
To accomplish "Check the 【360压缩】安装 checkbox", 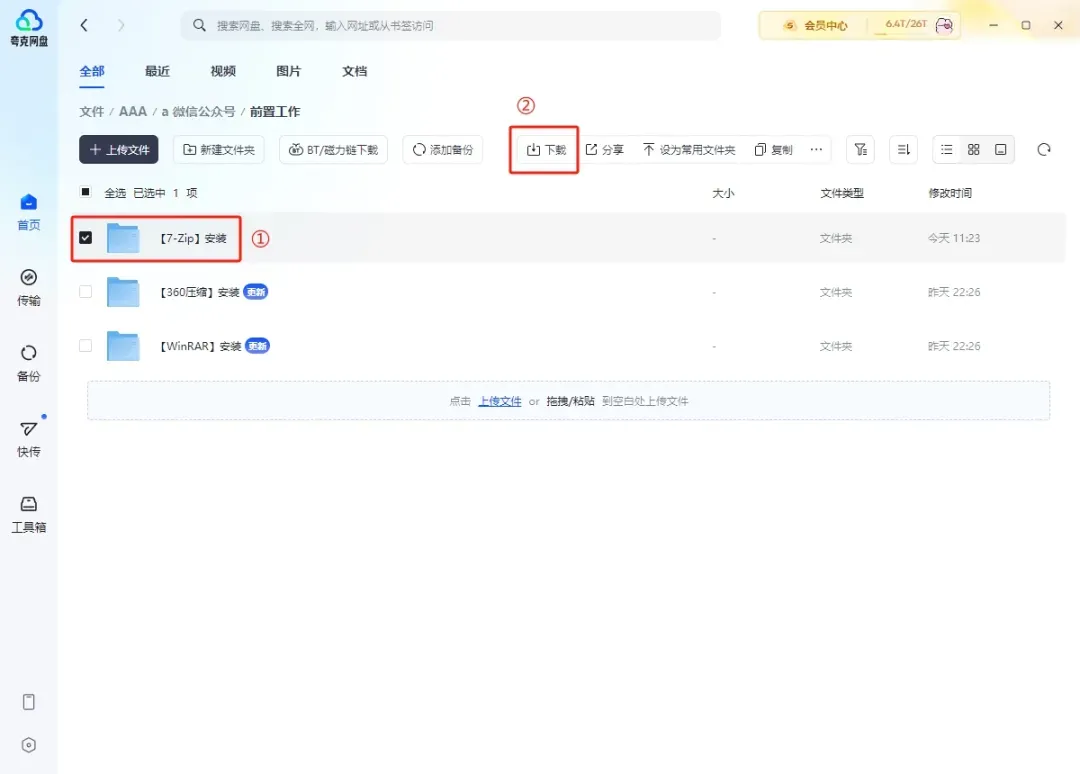I will tap(85, 291).
